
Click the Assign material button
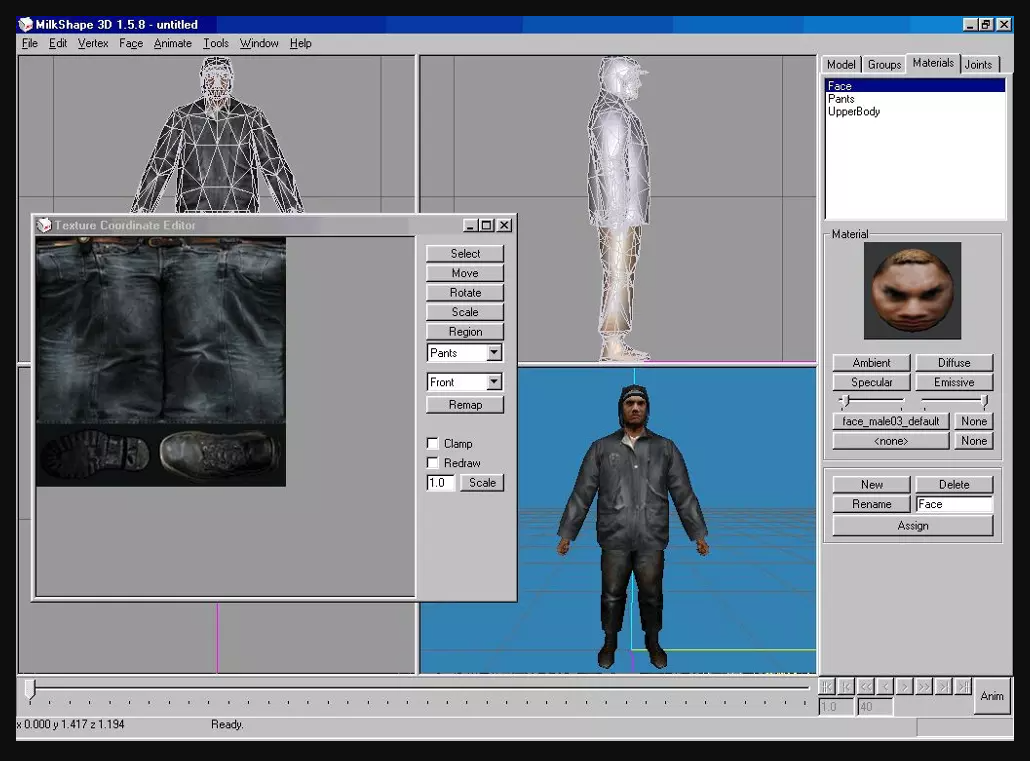pos(912,526)
